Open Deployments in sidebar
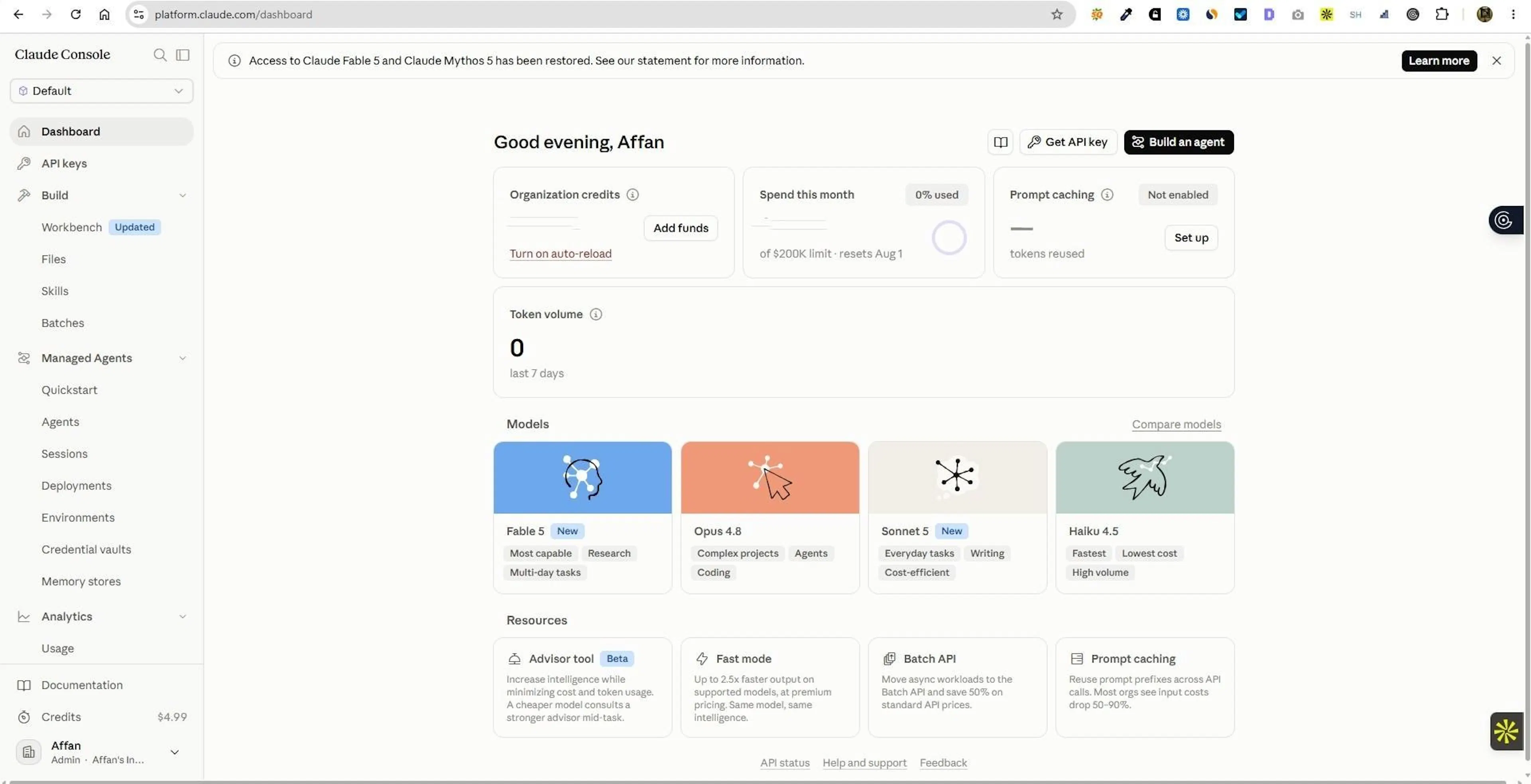Viewport: 1531px width, 784px height. pos(102,486)
